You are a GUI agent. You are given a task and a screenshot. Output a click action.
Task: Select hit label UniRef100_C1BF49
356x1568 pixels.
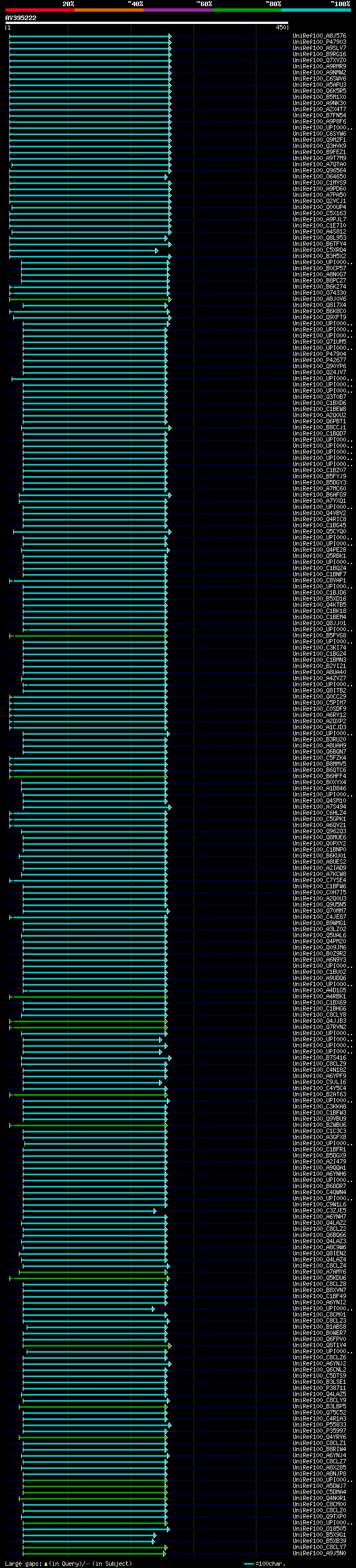tap(319, 1296)
